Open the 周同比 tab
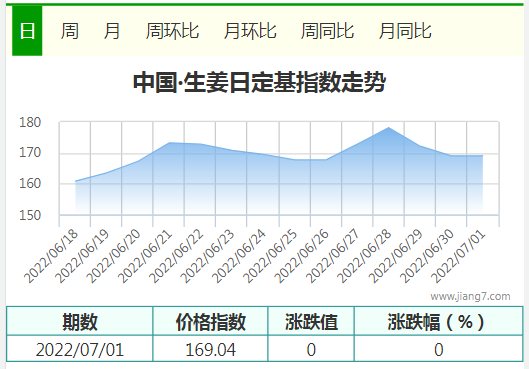 (x=327, y=31)
